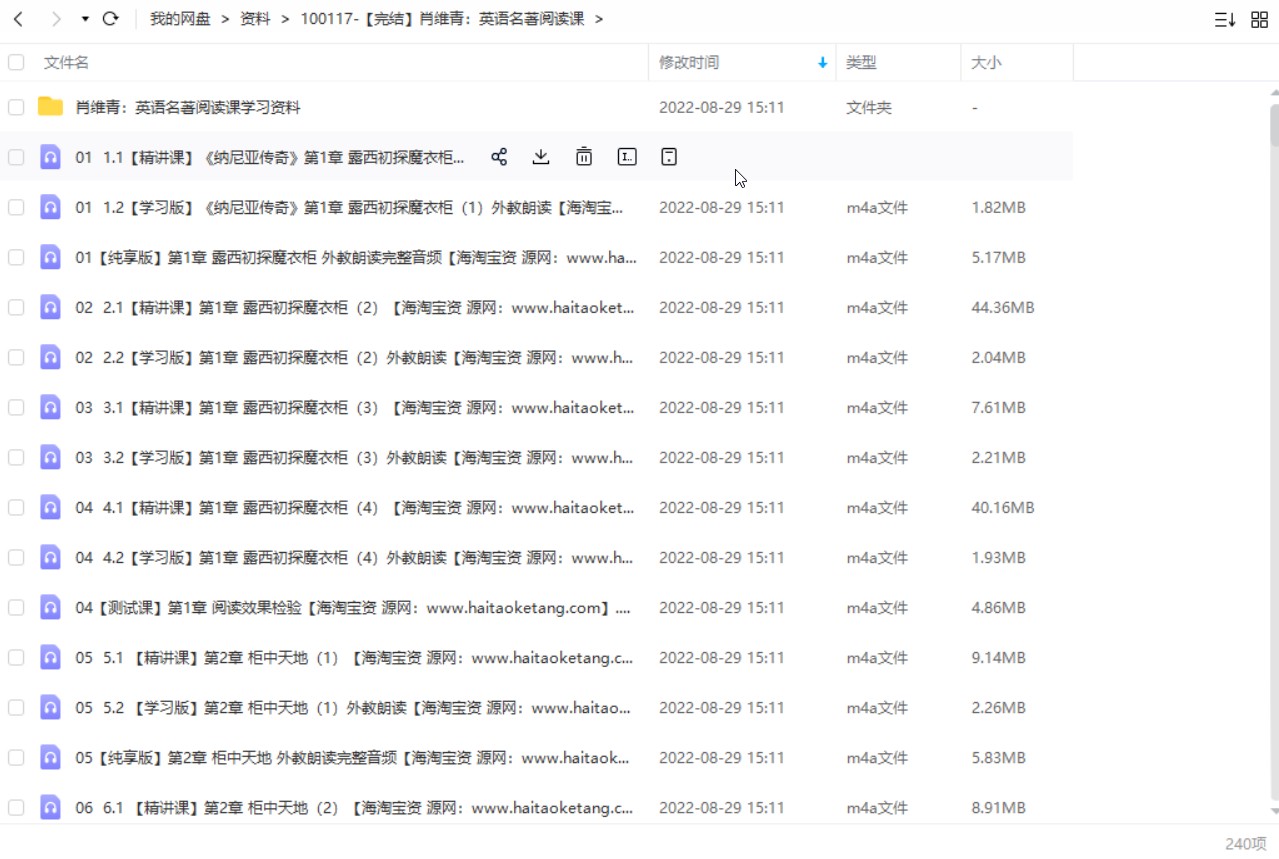Go to 我的网盘 in breadcrumb
Viewport: 1279px width, 859px height.
point(180,19)
